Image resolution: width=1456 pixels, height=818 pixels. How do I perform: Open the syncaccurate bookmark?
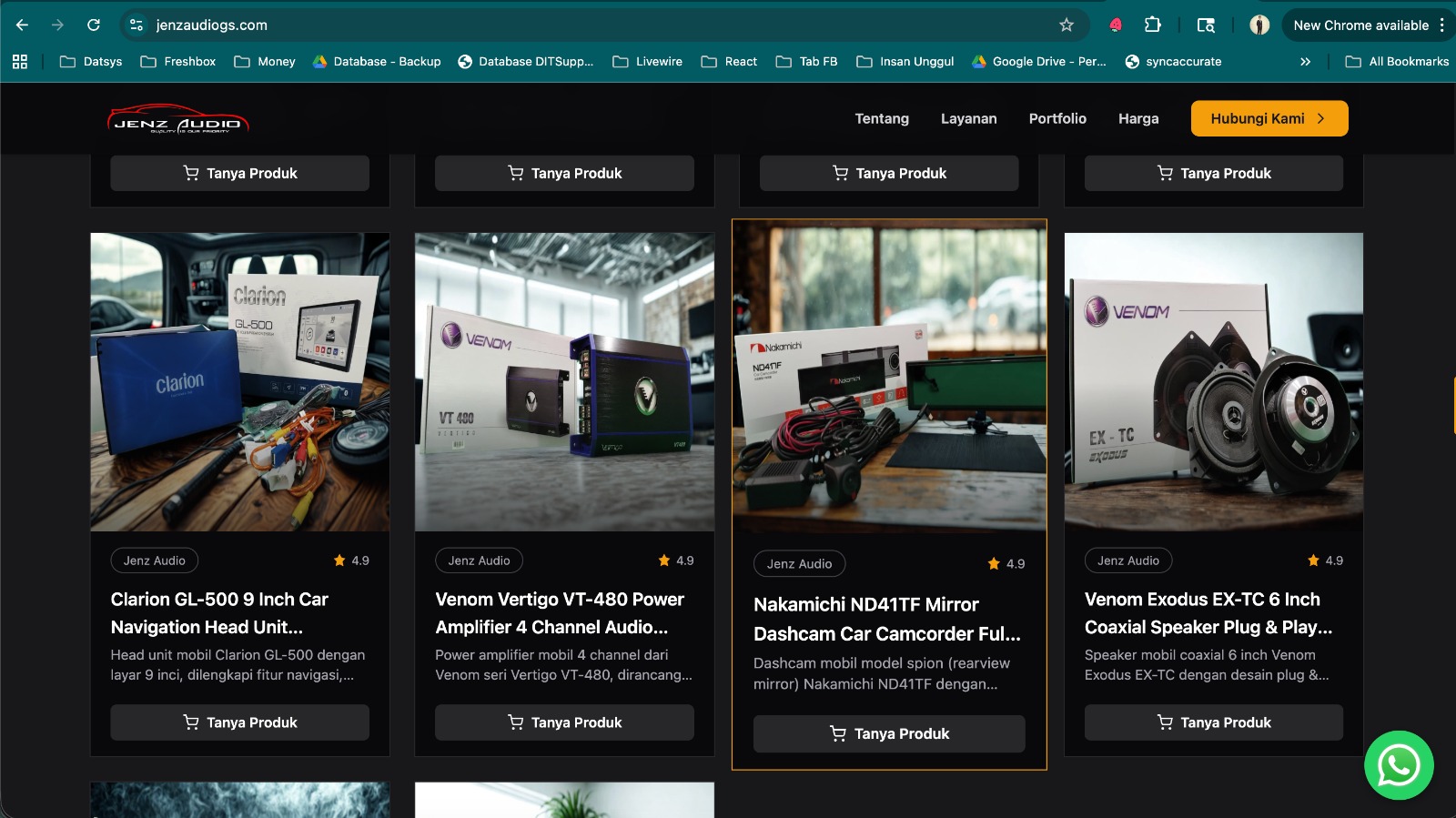[x=1174, y=62]
